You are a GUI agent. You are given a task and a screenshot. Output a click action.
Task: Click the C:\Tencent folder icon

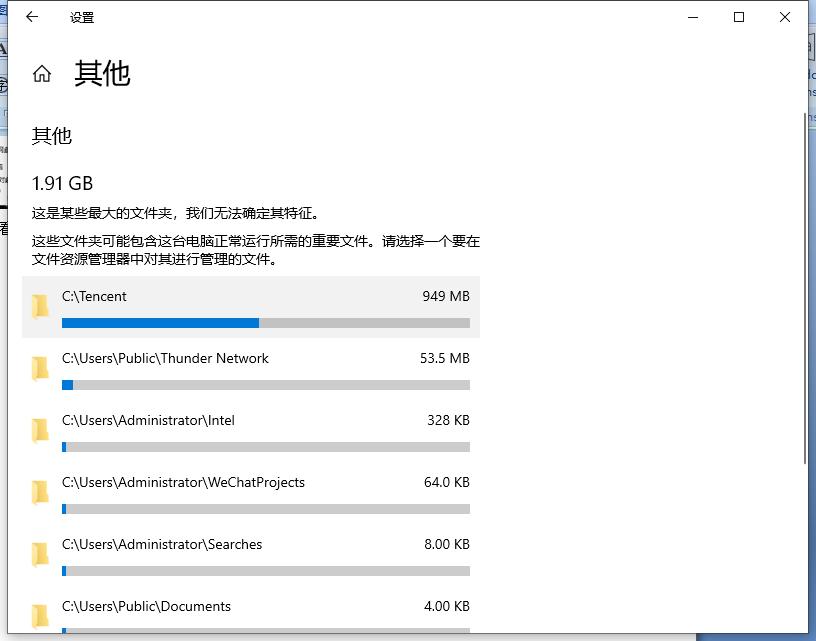point(40,308)
